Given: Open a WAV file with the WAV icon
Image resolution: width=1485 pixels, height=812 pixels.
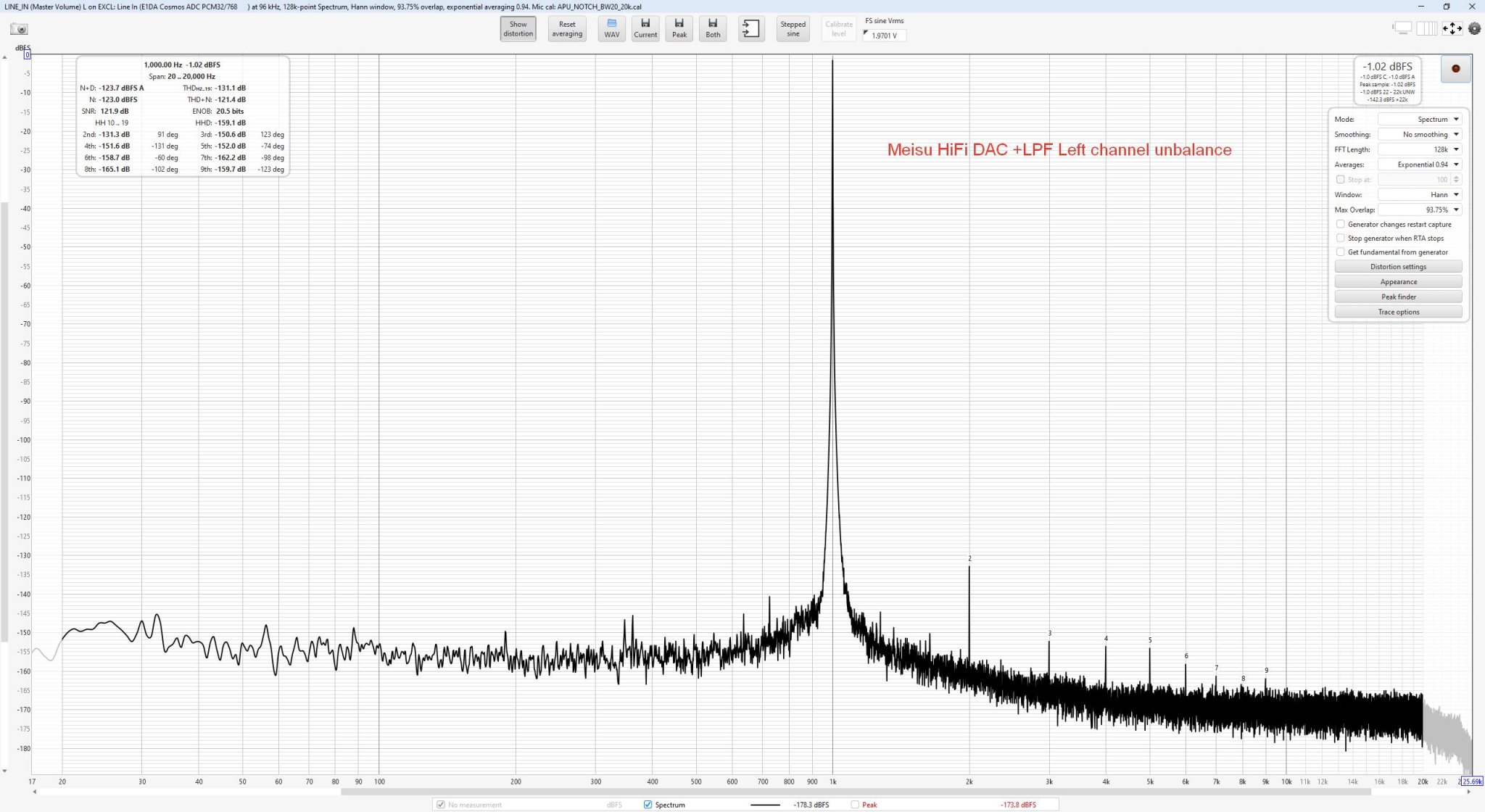Looking at the screenshot, I should [612, 29].
